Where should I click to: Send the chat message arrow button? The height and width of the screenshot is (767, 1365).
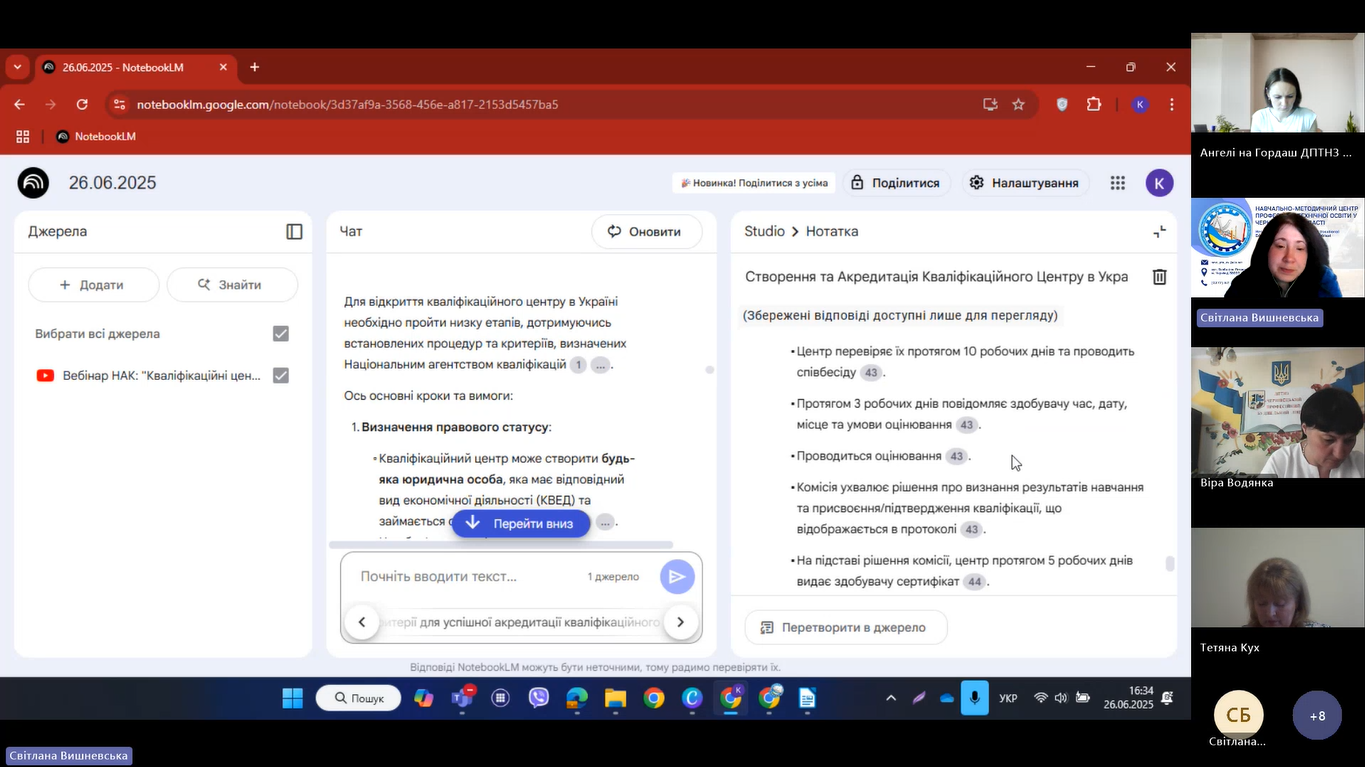677,576
